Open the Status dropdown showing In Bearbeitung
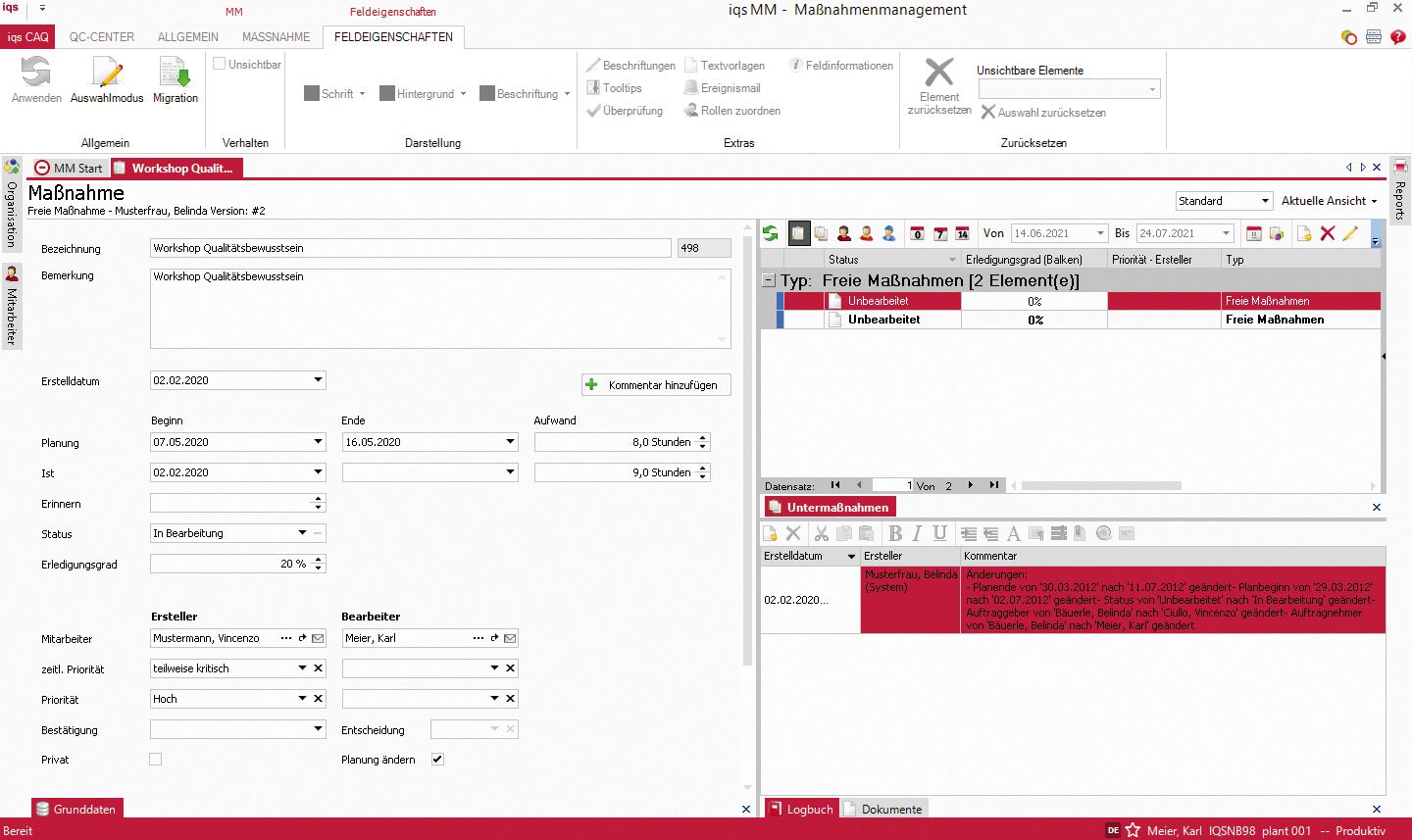Viewport: 1412px width, 840px height. pyautogui.click(x=302, y=533)
